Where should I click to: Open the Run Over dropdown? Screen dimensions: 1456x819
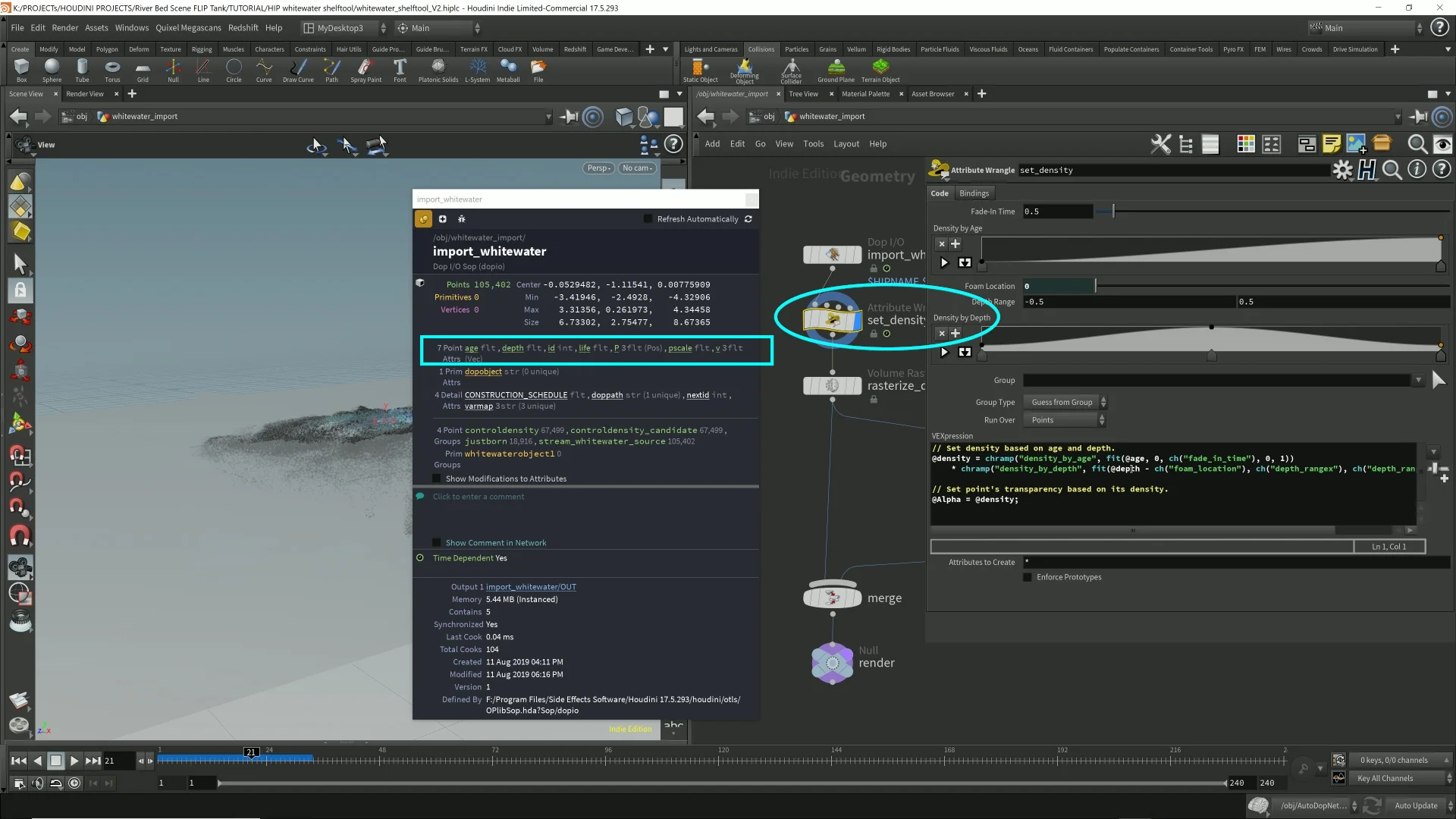[1065, 420]
